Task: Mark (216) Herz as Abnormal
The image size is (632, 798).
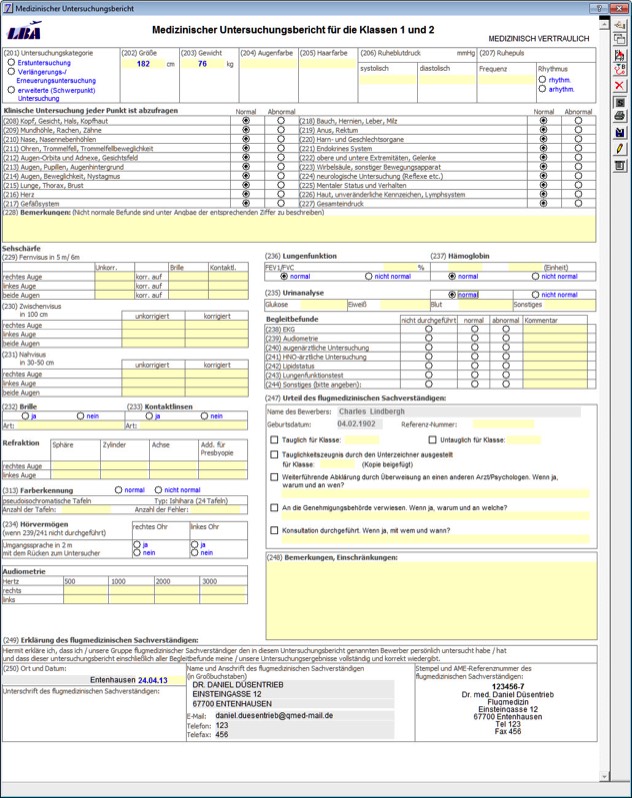Action: pos(281,194)
